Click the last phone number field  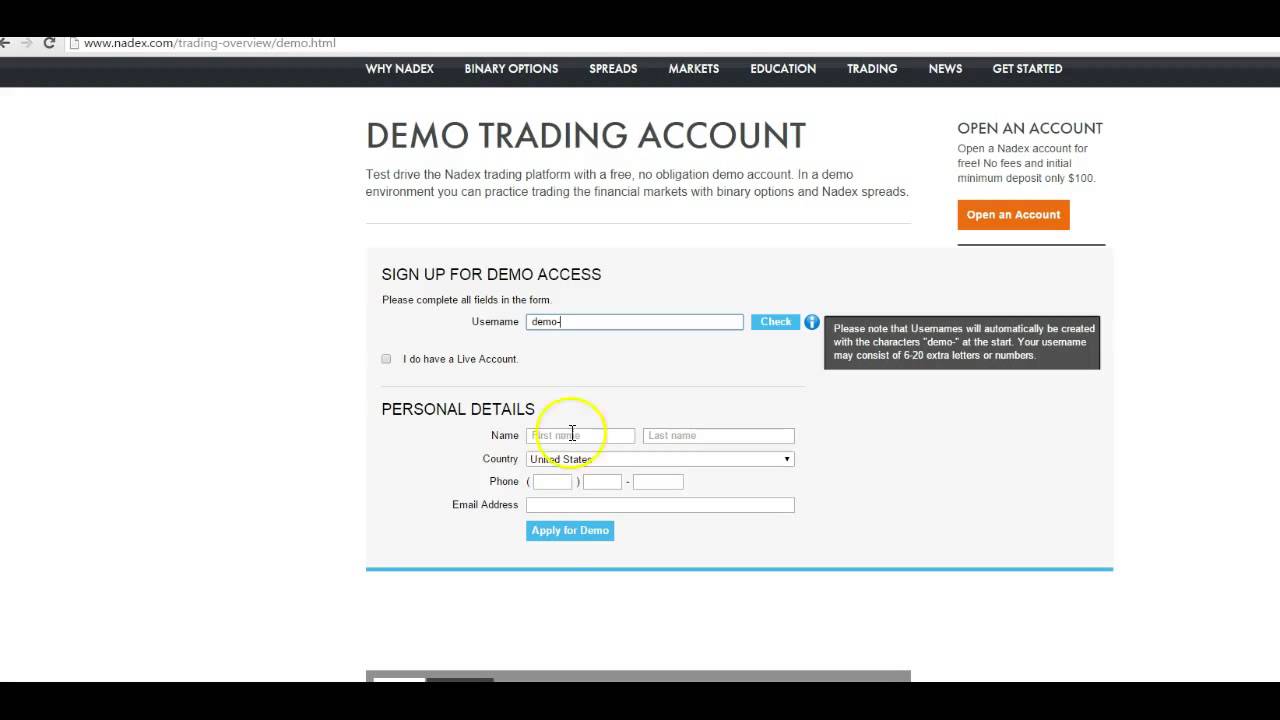[658, 482]
